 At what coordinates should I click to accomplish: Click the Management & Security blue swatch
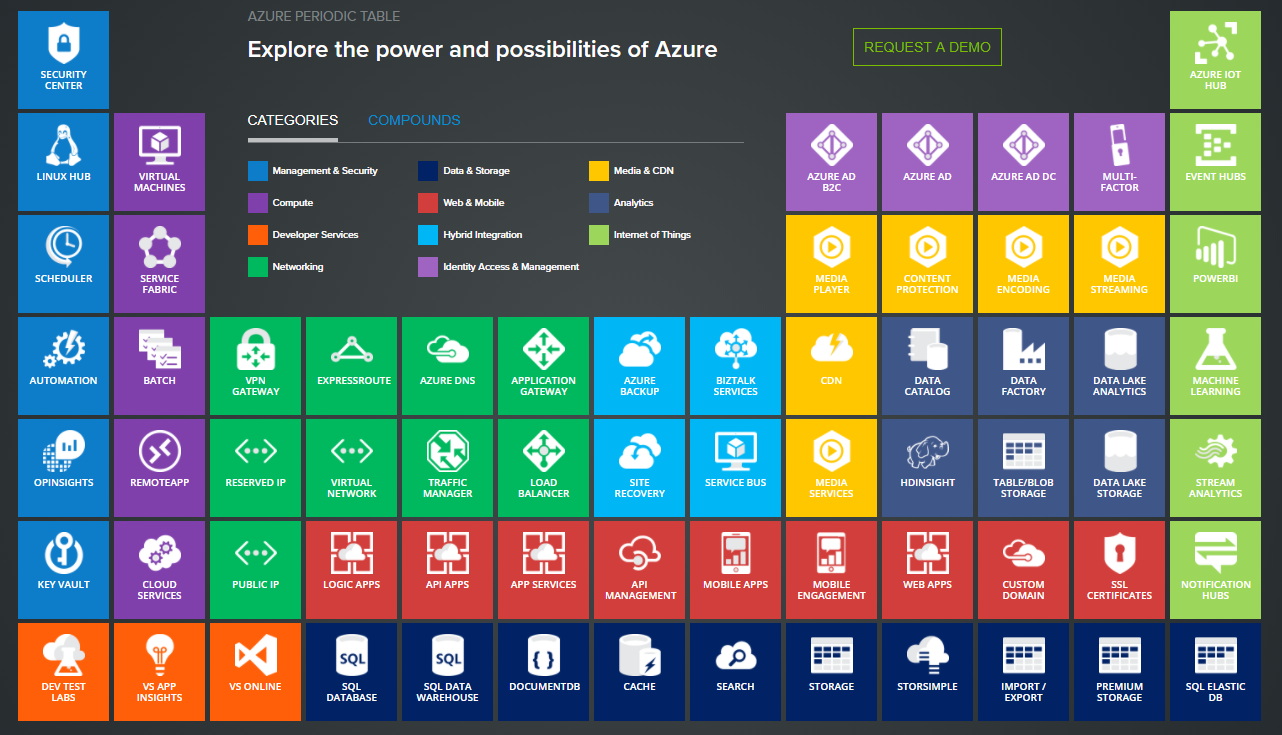coord(257,171)
